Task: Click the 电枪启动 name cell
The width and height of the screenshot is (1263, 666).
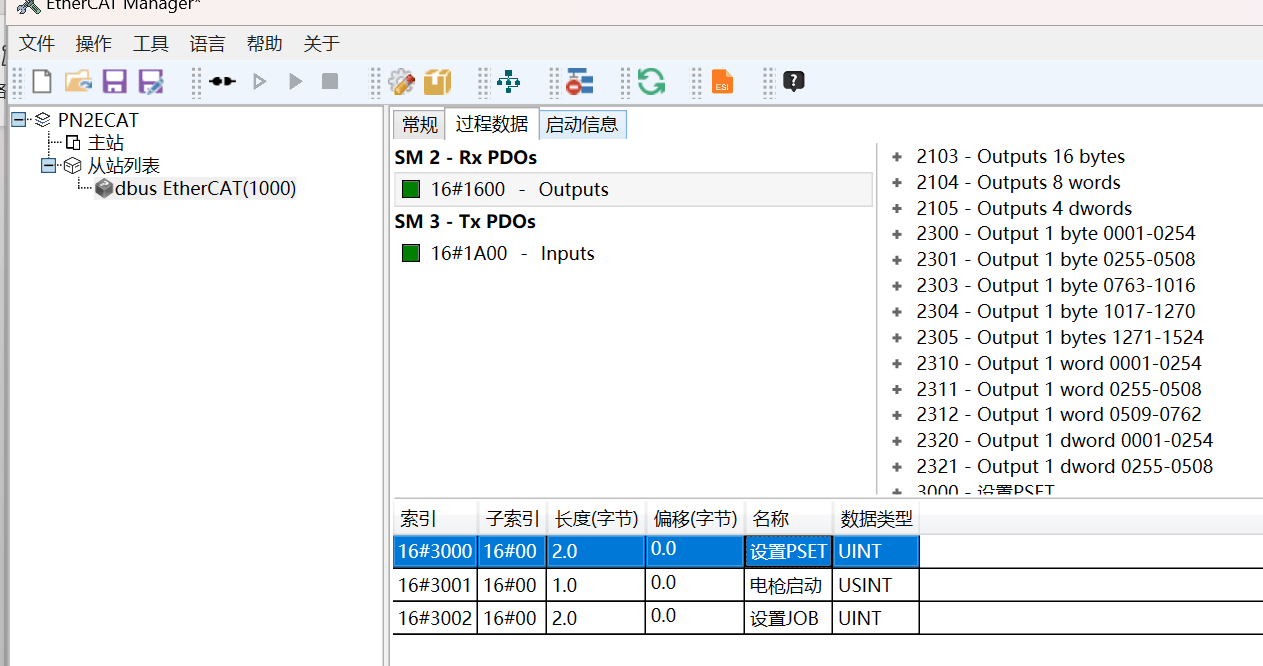Action: [x=788, y=585]
